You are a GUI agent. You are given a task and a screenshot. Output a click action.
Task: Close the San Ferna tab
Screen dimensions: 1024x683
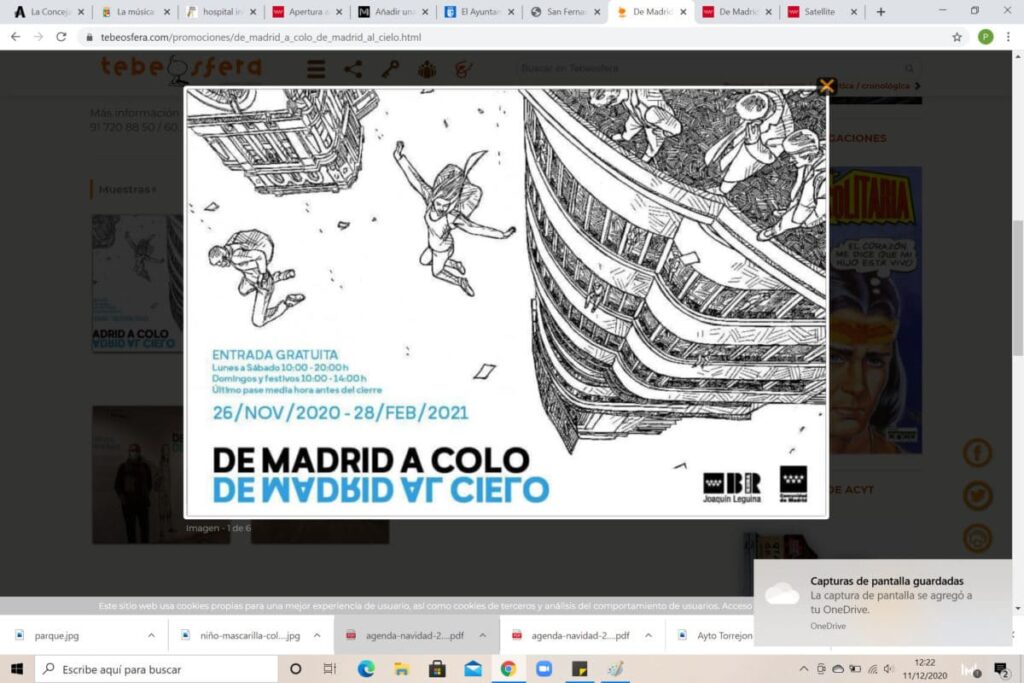click(597, 12)
